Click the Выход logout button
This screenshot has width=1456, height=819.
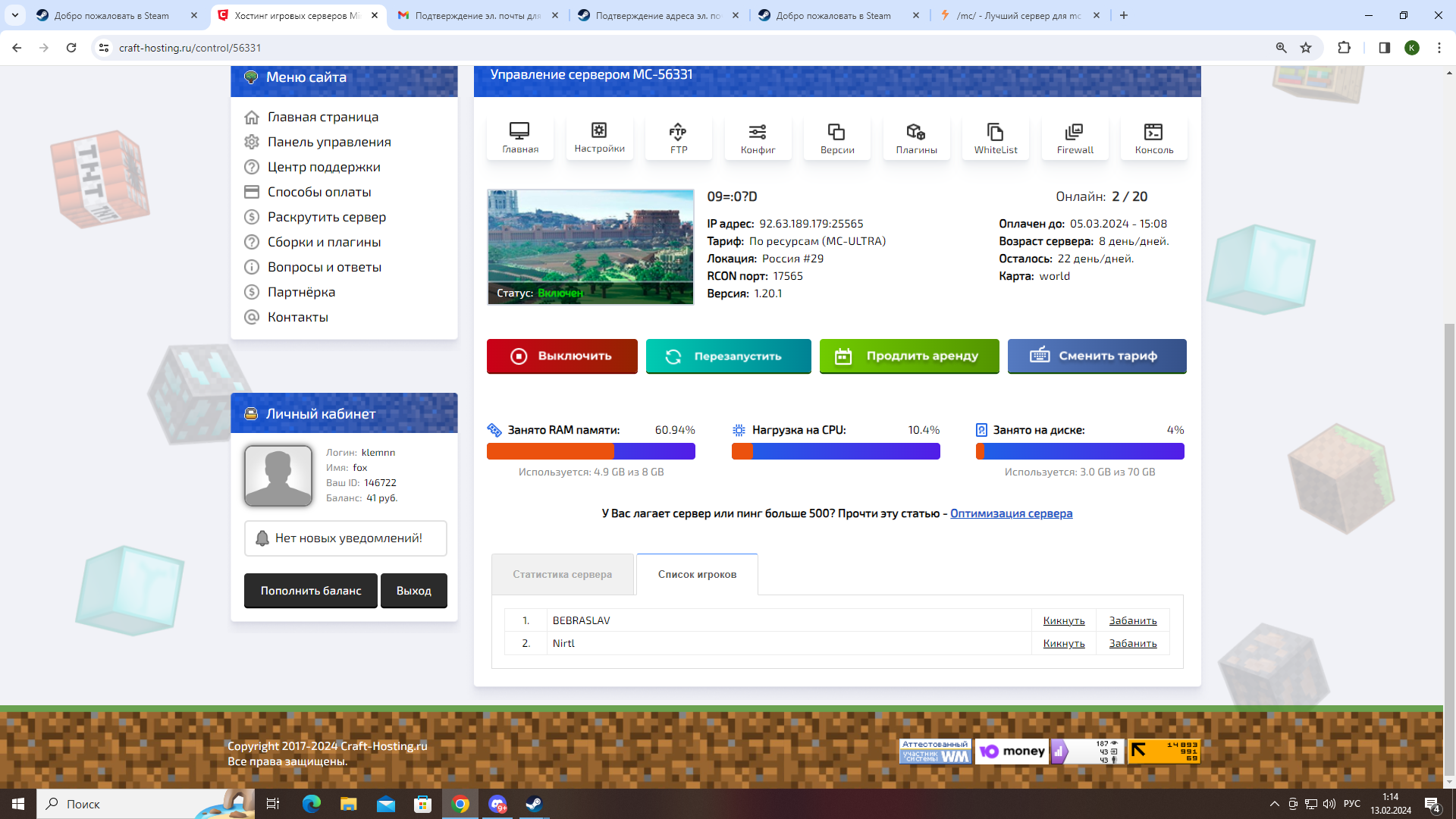pos(414,591)
